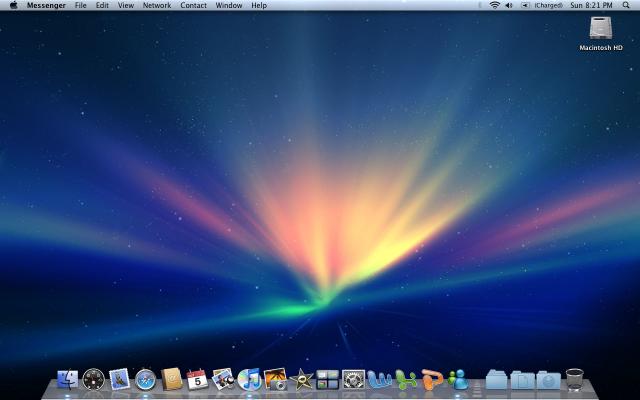Open Microsoft Excel dock icon

[406, 379]
